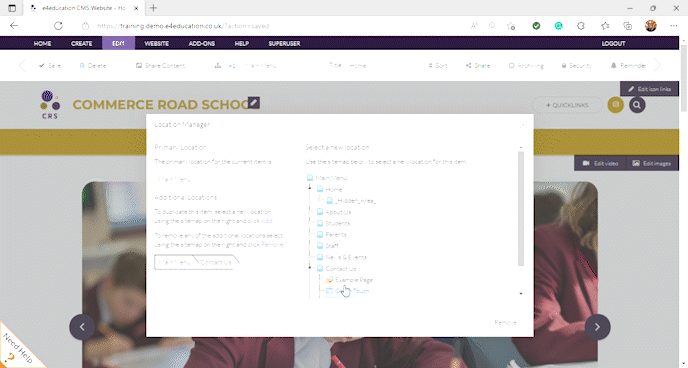Click Delete in the edit toolbar
Viewport: 688px width, 368px height.
click(x=93, y=65)
